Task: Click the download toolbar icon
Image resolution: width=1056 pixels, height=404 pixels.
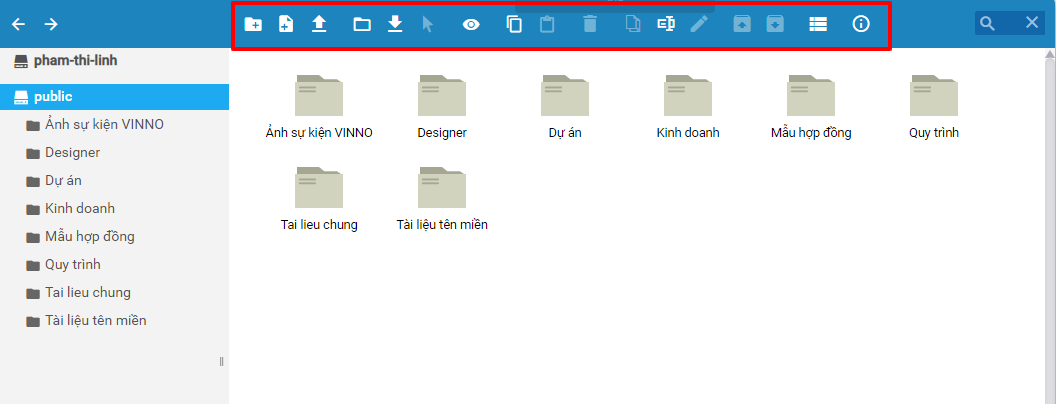Action: click(395, 24)
